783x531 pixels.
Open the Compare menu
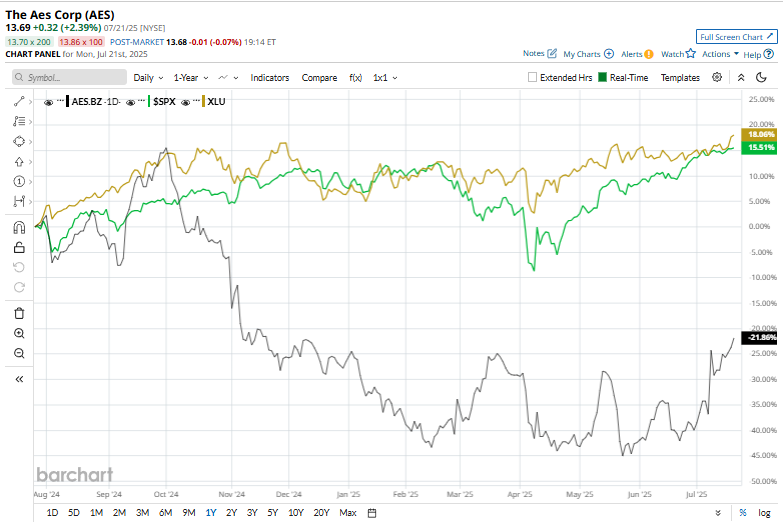click(x=319, y=78)
